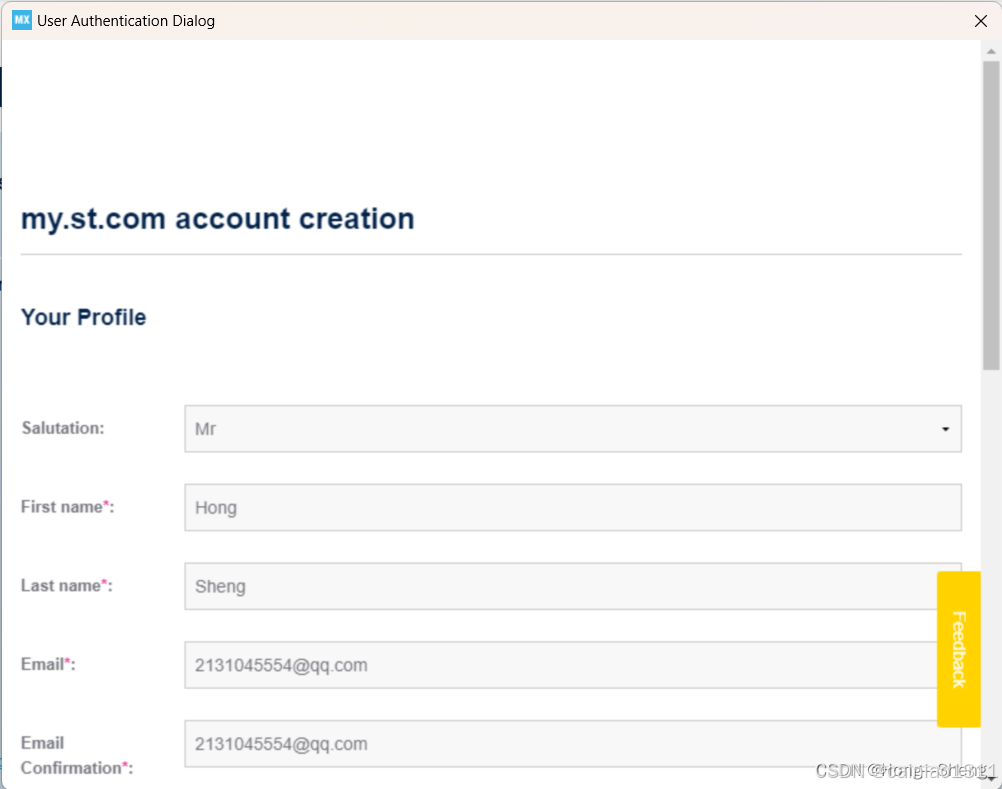
Task: Click the vertical scrollbar thumb
Action: pyautogui.click(x=991, y=215)
